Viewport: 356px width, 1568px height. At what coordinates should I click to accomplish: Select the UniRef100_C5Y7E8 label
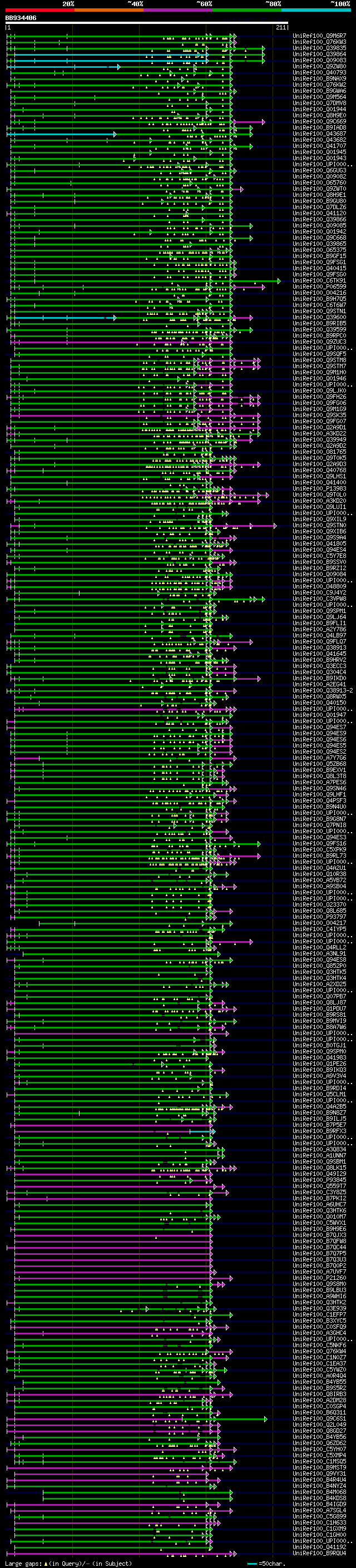point(319,556)
